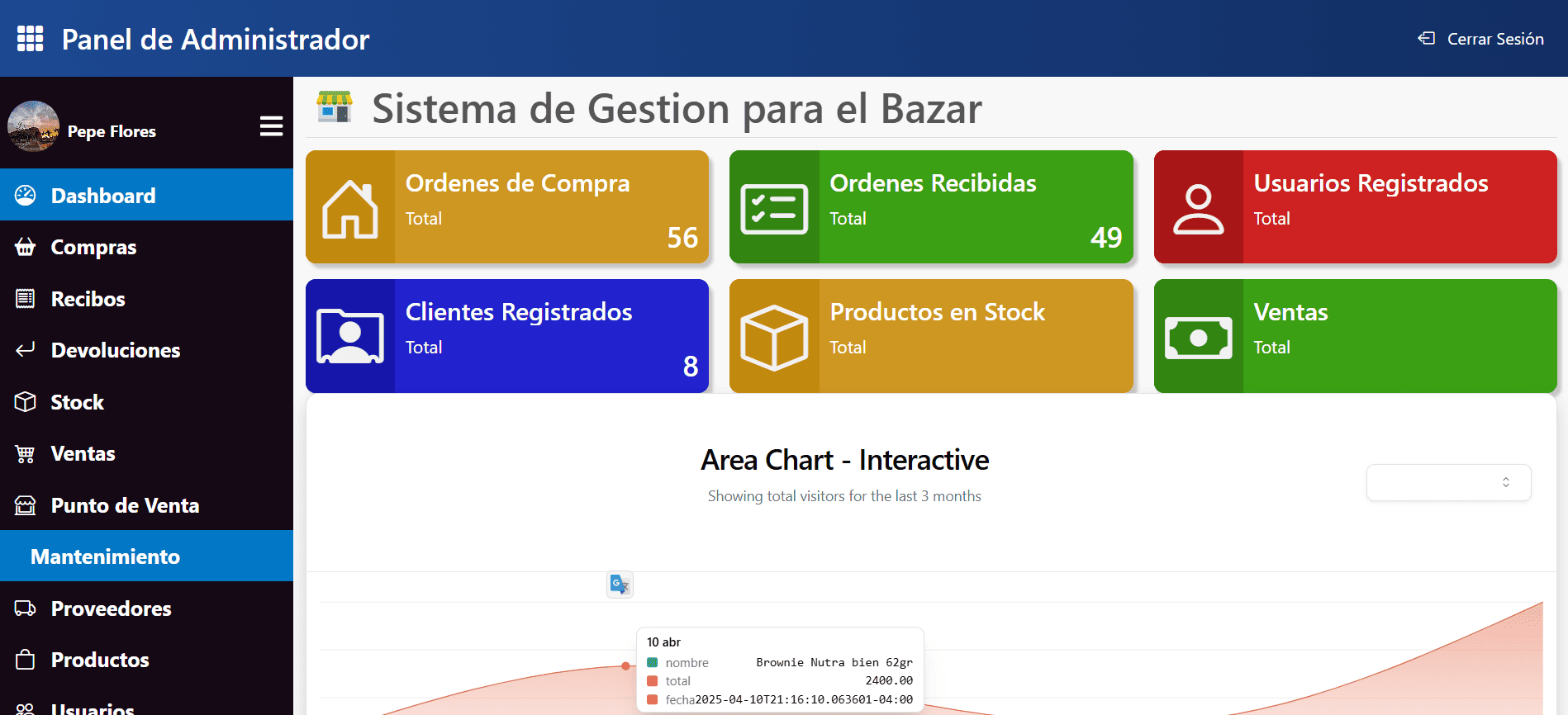The height and width of the screenshot is (715, 1568).
Task: Open Punto de Venta page
Action: coord(146,505)
